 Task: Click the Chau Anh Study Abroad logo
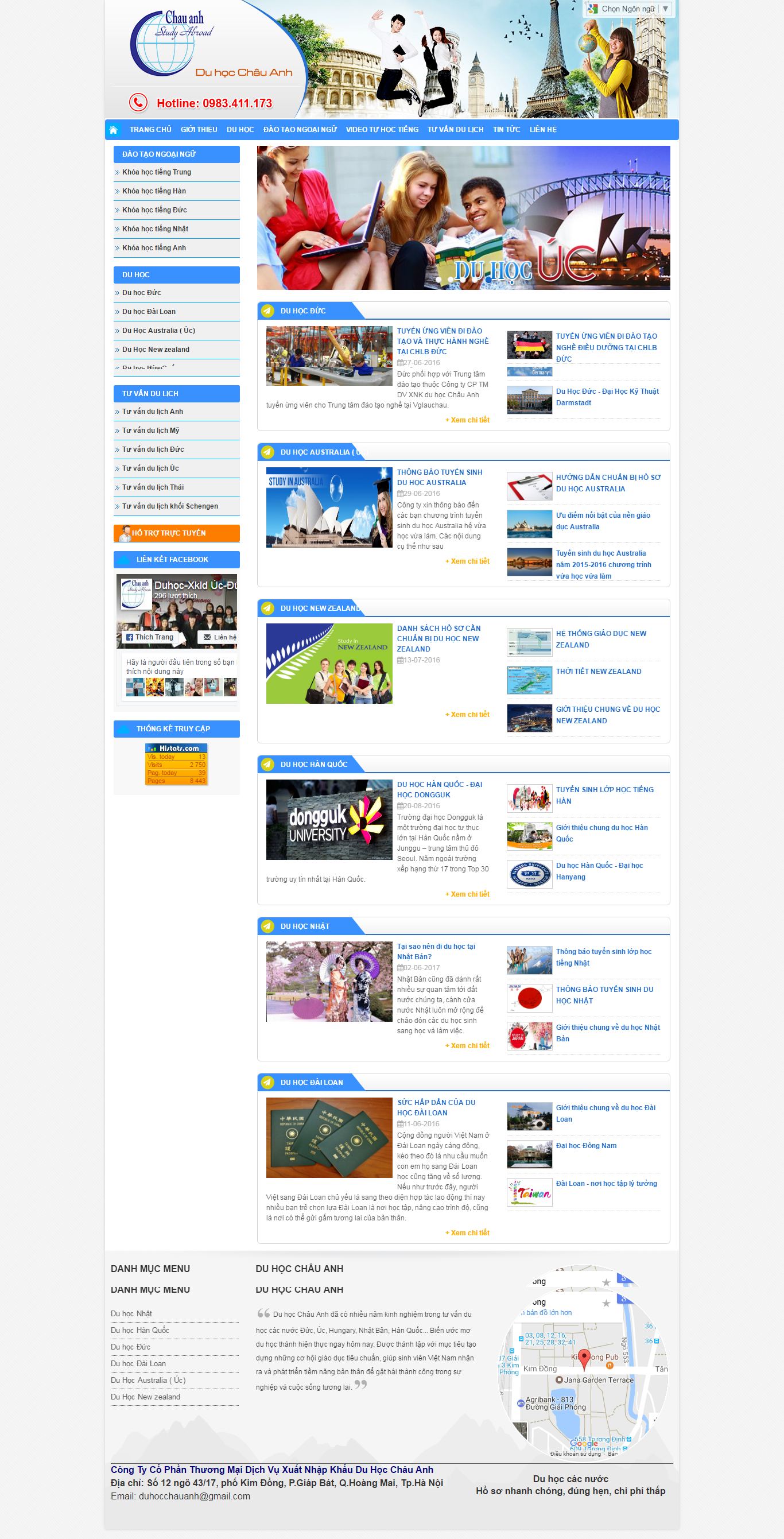pos(172,43)
